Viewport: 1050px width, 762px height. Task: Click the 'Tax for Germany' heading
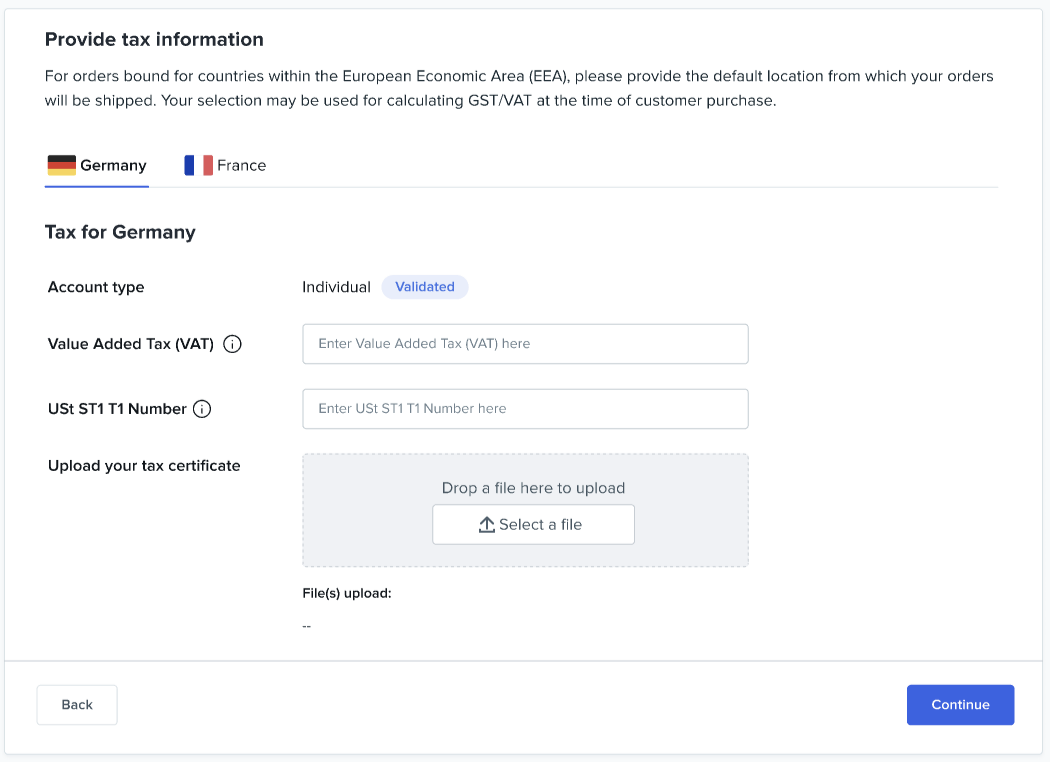[x=120, y=232]
